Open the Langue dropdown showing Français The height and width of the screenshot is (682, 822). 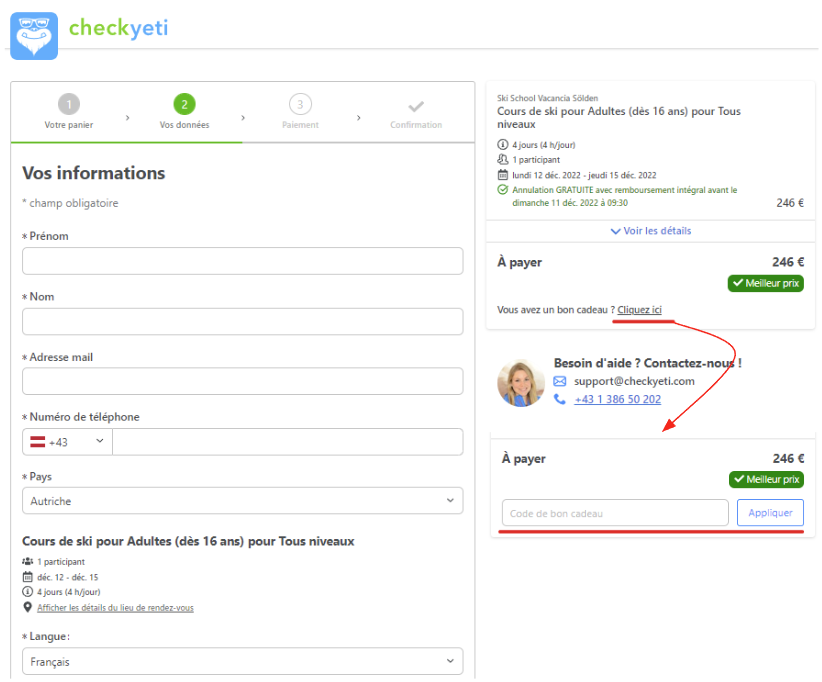point(243,662)
